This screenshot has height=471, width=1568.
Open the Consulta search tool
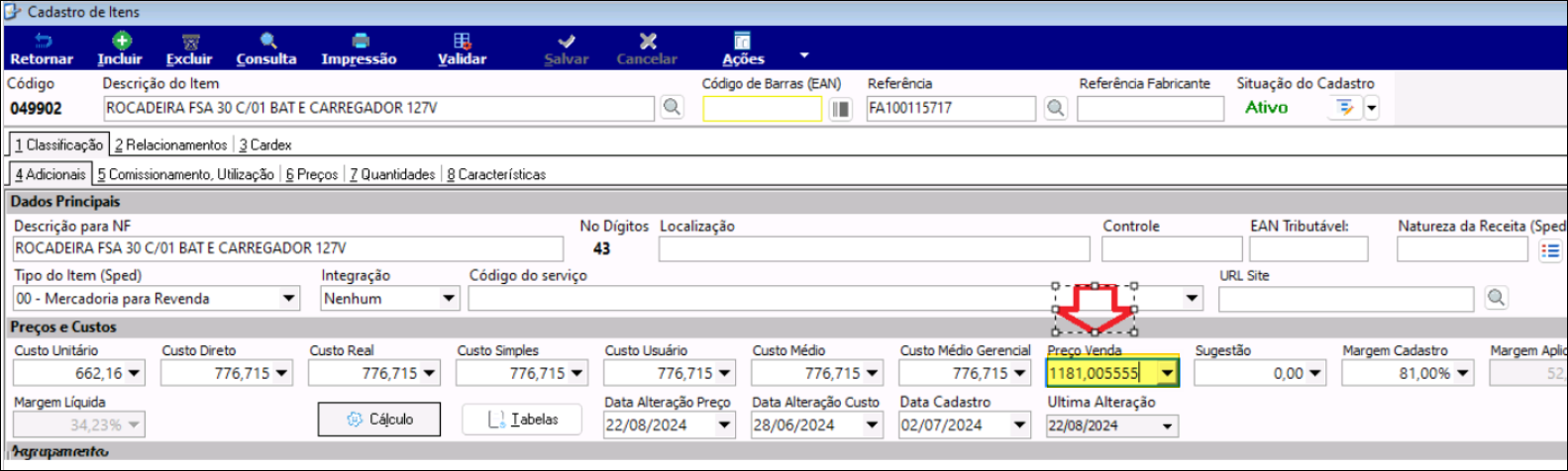click(267, 42)
